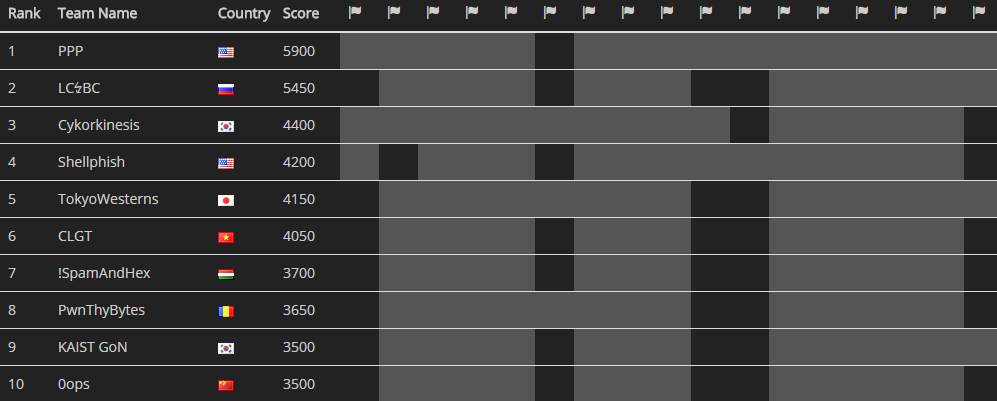Viewport: 997px width, 401px height.
Task: Click the United States flag beside PPP
Action: [226, 52]
